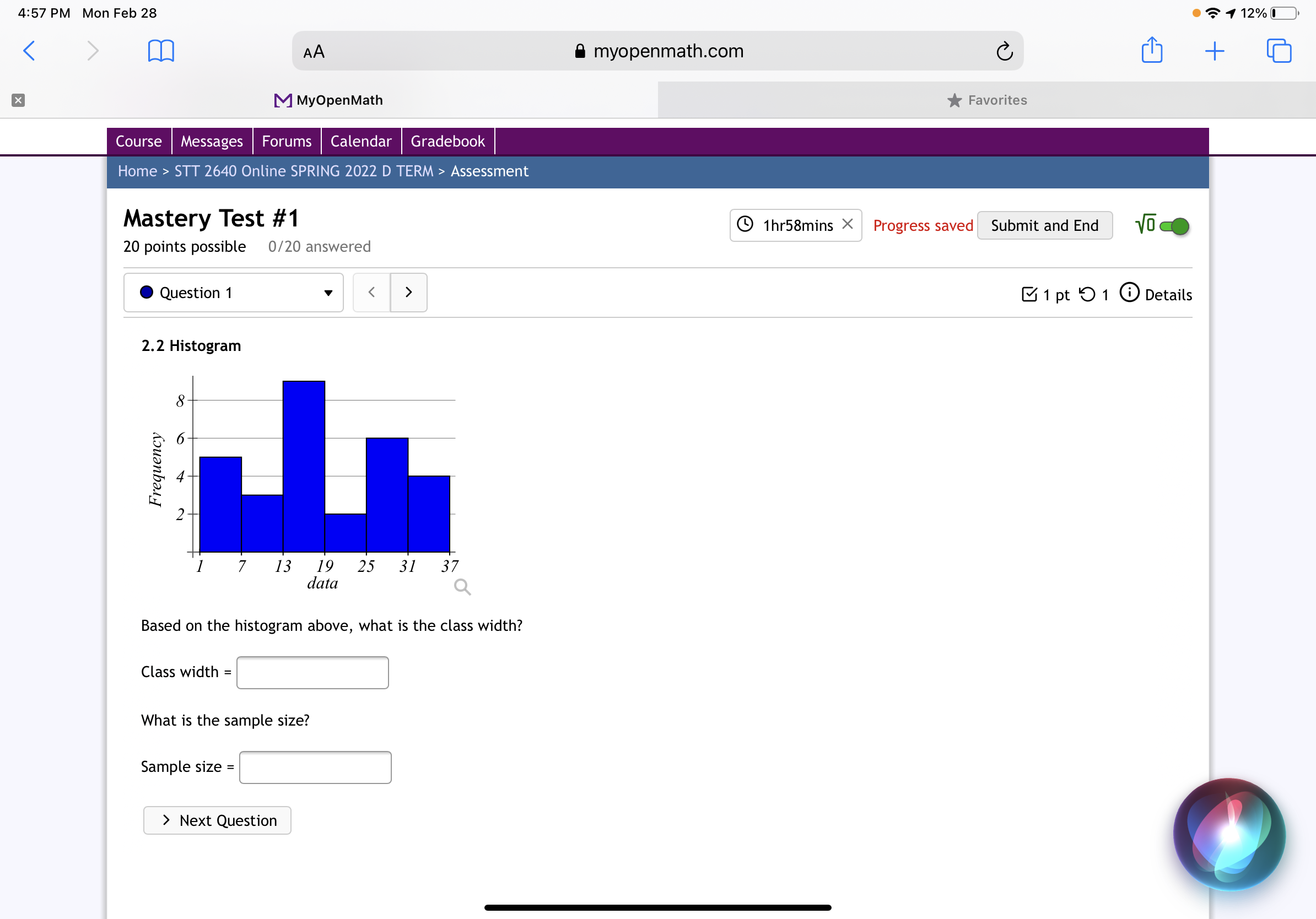Hide the timer with the X

[847, 225]
